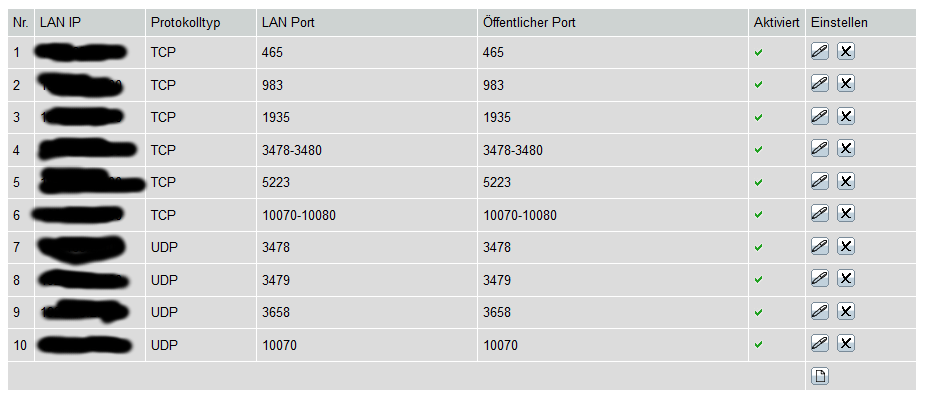Edit the port 1935 TCP rule
The height and width of the screenshot is (397, 930).
click(819, 116)
